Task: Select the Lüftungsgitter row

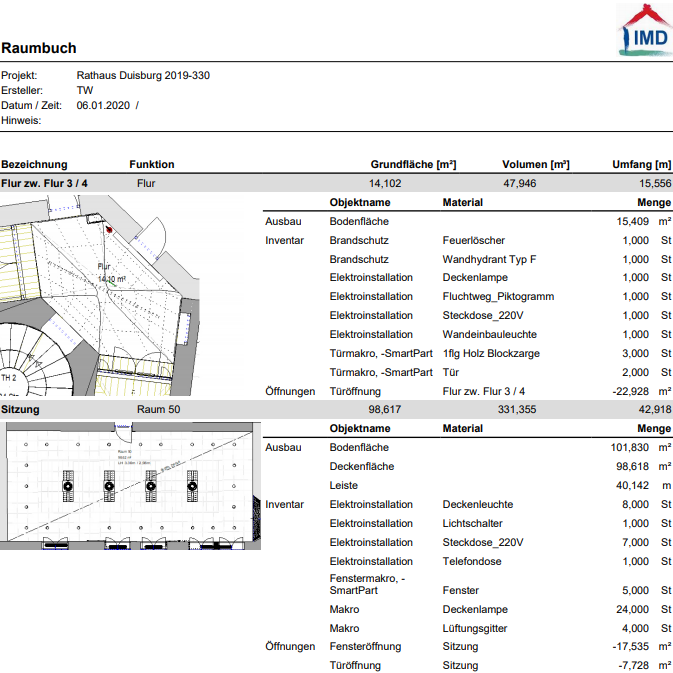Action: (x=475, y=628)
